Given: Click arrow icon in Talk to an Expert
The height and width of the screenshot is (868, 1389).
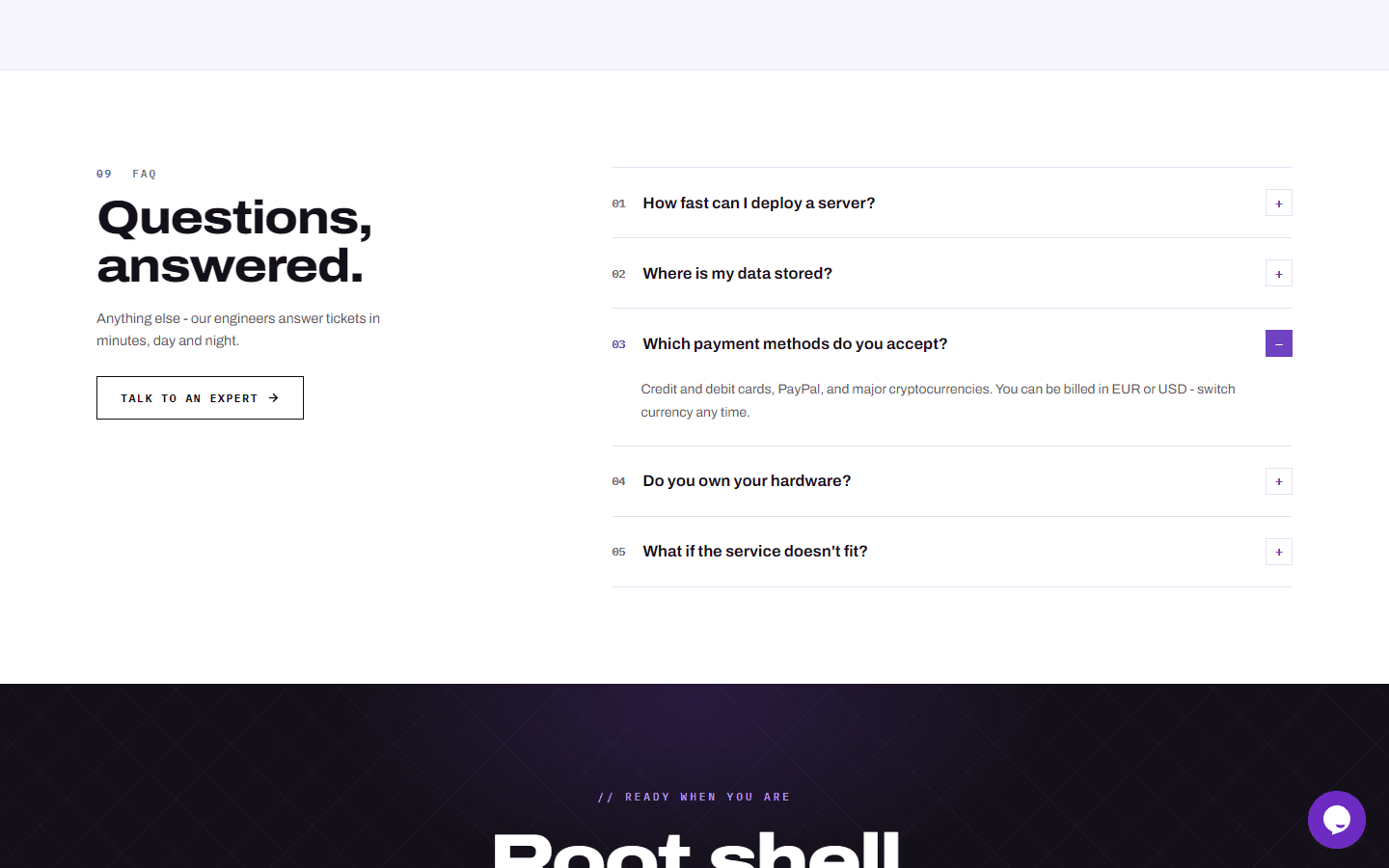Looking at the screenshot, I should tap(274, 398).
